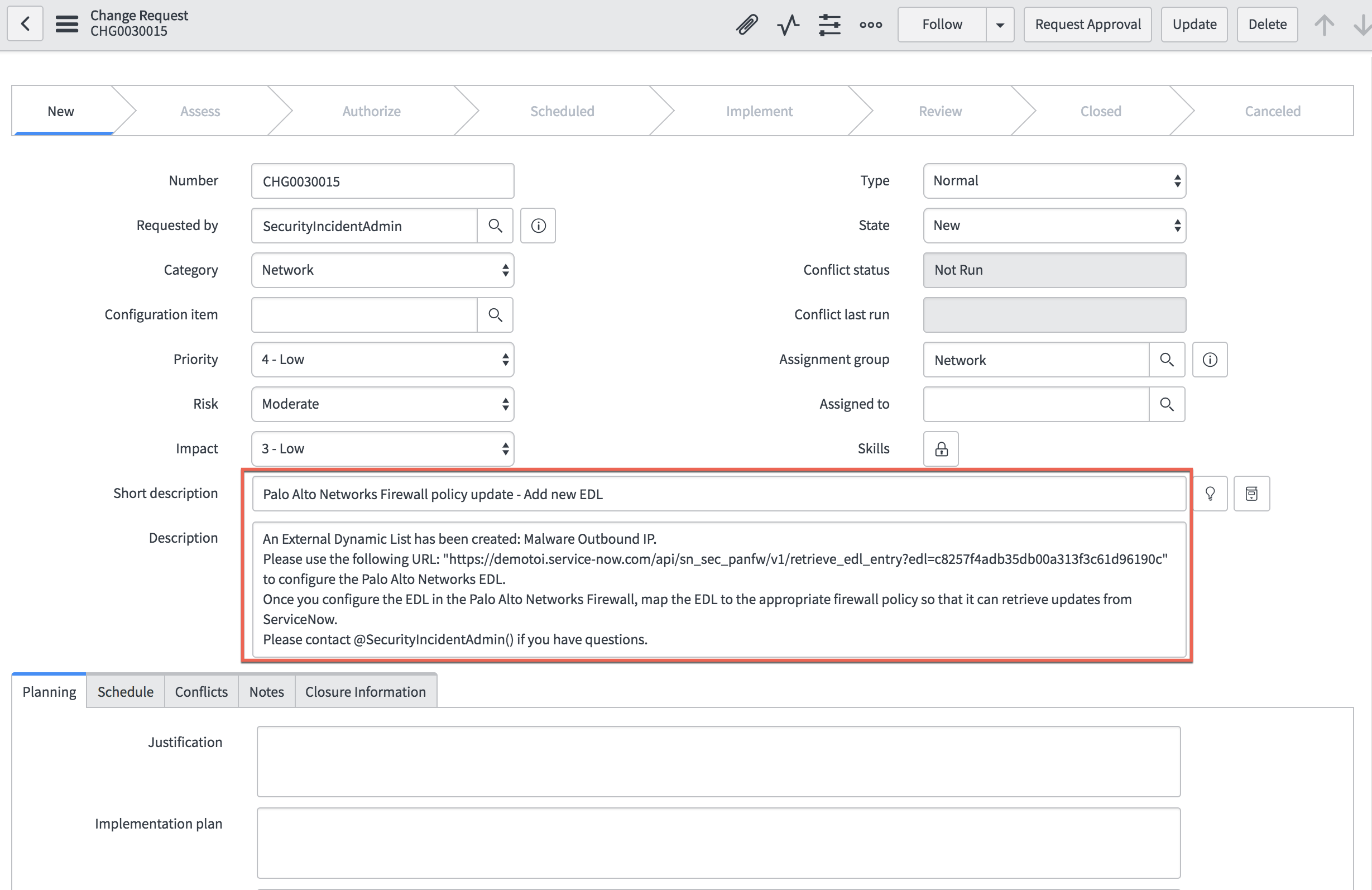Click the Delete button
The image size is (1372, 890).
[1268, 25]
